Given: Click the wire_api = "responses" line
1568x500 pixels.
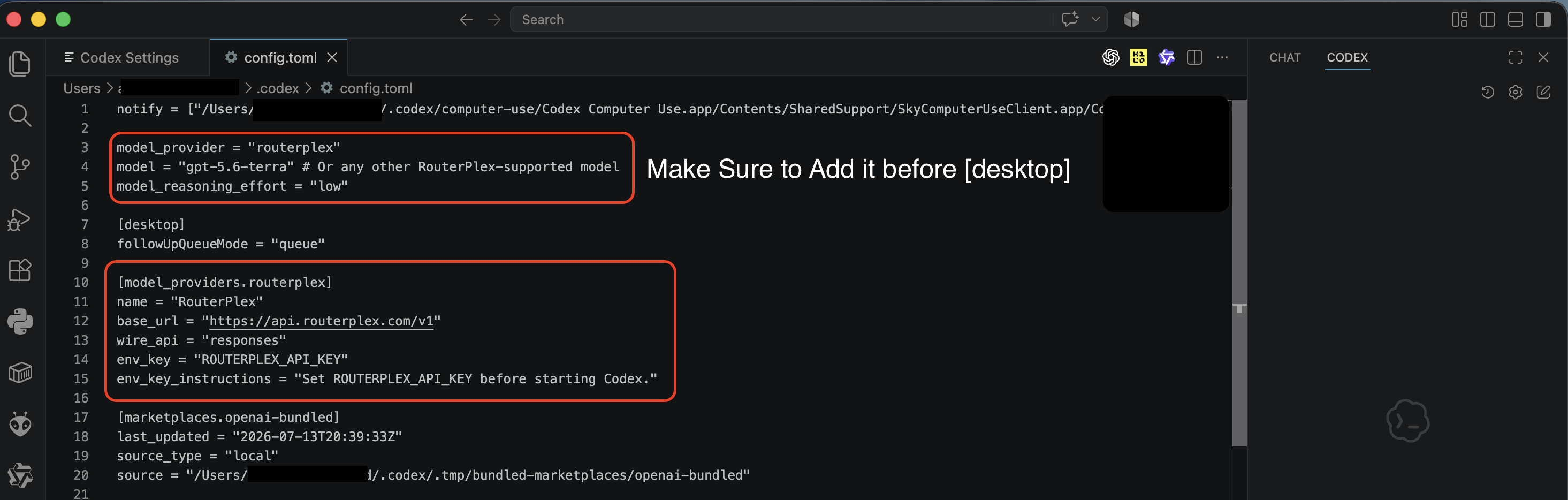Looking at the screenshot, I should [x=201, y=340].
